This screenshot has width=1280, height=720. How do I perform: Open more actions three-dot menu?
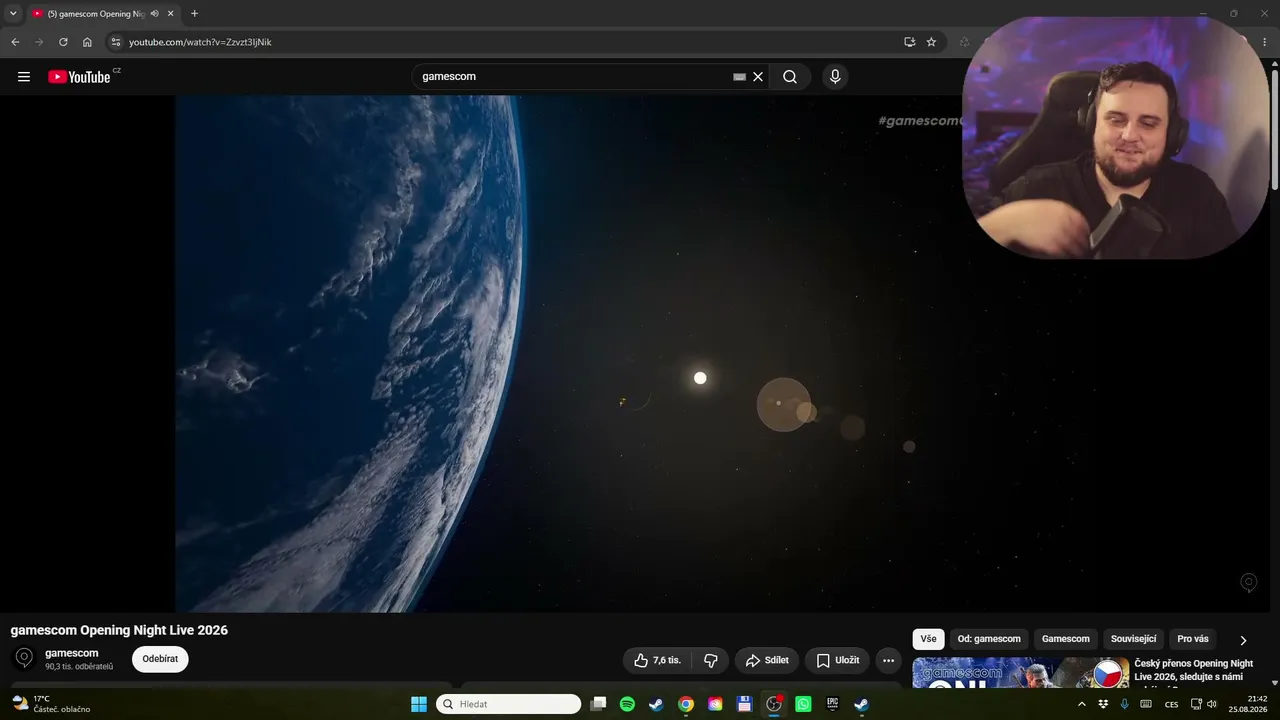tap(888, 660)
